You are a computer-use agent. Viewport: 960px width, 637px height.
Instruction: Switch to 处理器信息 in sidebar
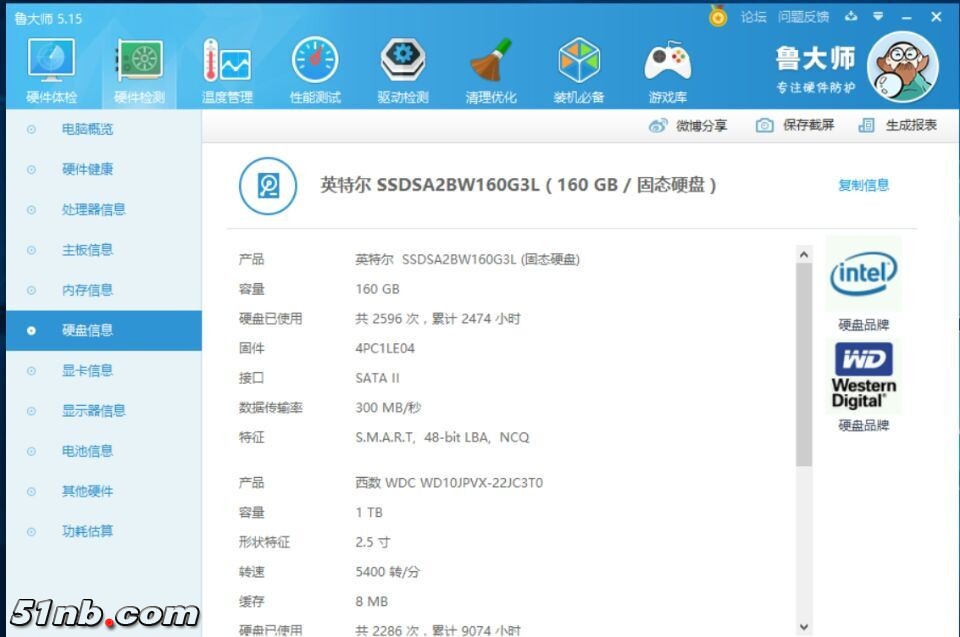tap(93, 210)
